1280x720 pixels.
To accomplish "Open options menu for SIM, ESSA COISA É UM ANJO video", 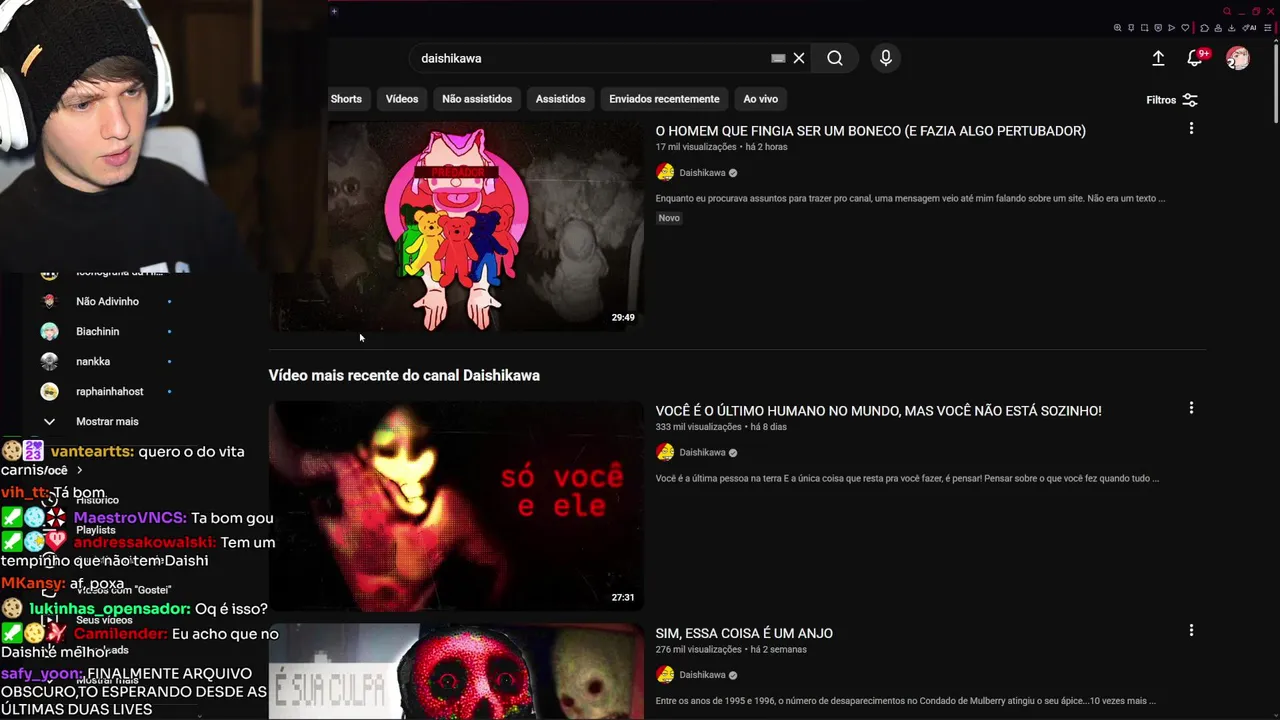I will pos(1191,630).
